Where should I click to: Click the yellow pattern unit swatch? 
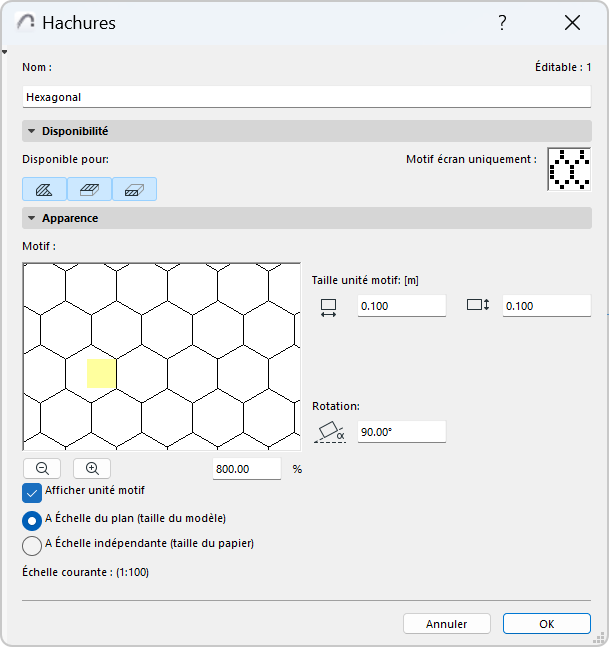101,373
